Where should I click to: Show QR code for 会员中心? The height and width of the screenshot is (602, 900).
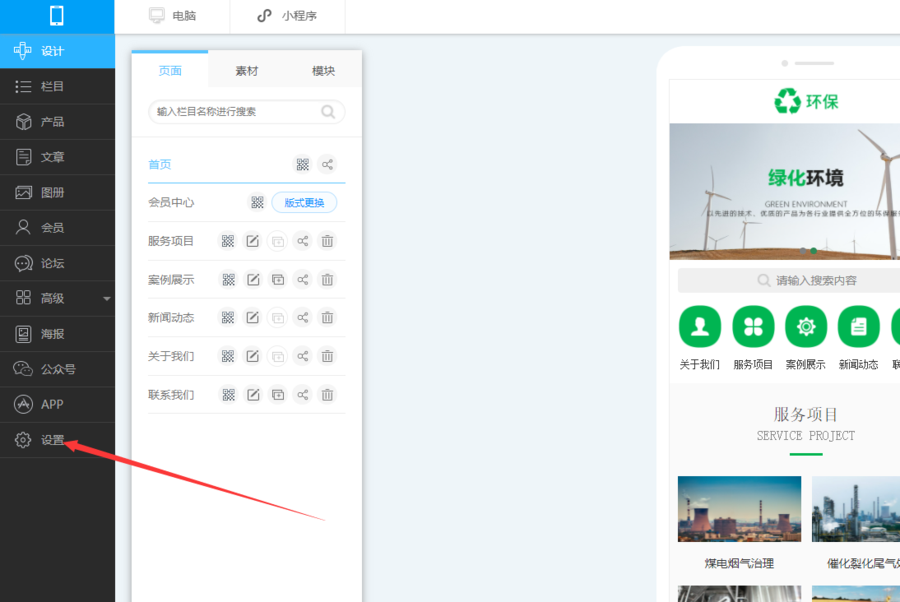[x=257, y=202]
